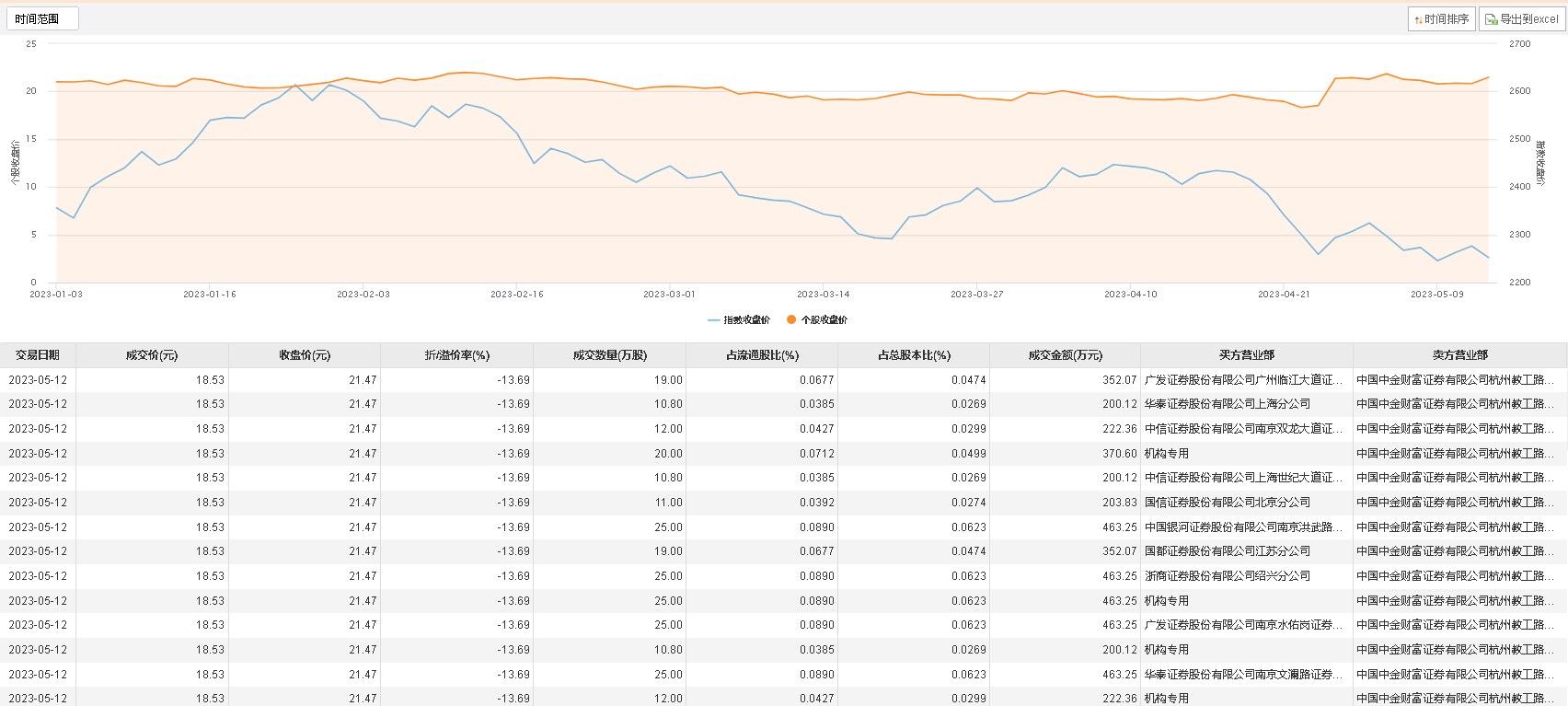Click the 成交数量(万股) column header
Image resolution: width=1568 pixels, height=706 pixels.
pos(610,355)
